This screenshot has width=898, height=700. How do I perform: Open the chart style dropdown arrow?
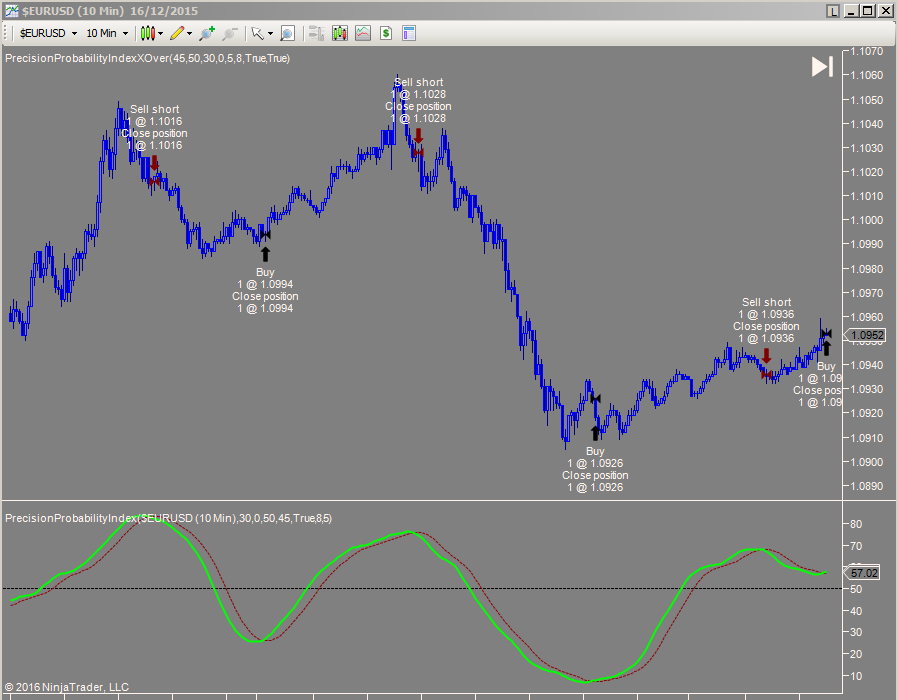pyautogui.click(x=159, y=33)
